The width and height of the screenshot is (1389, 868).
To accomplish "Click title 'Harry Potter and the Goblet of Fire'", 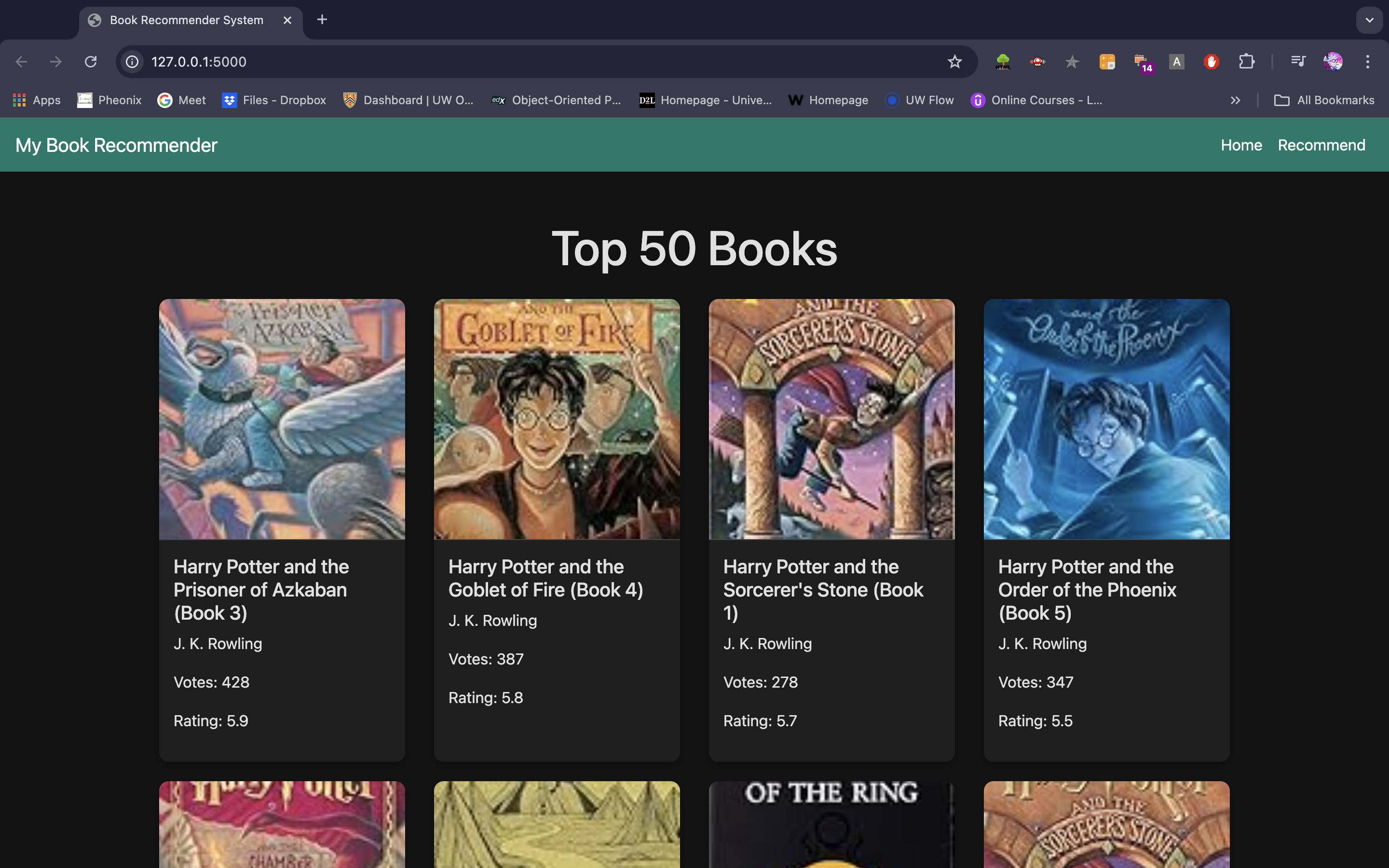I will (x=545, y=578).
